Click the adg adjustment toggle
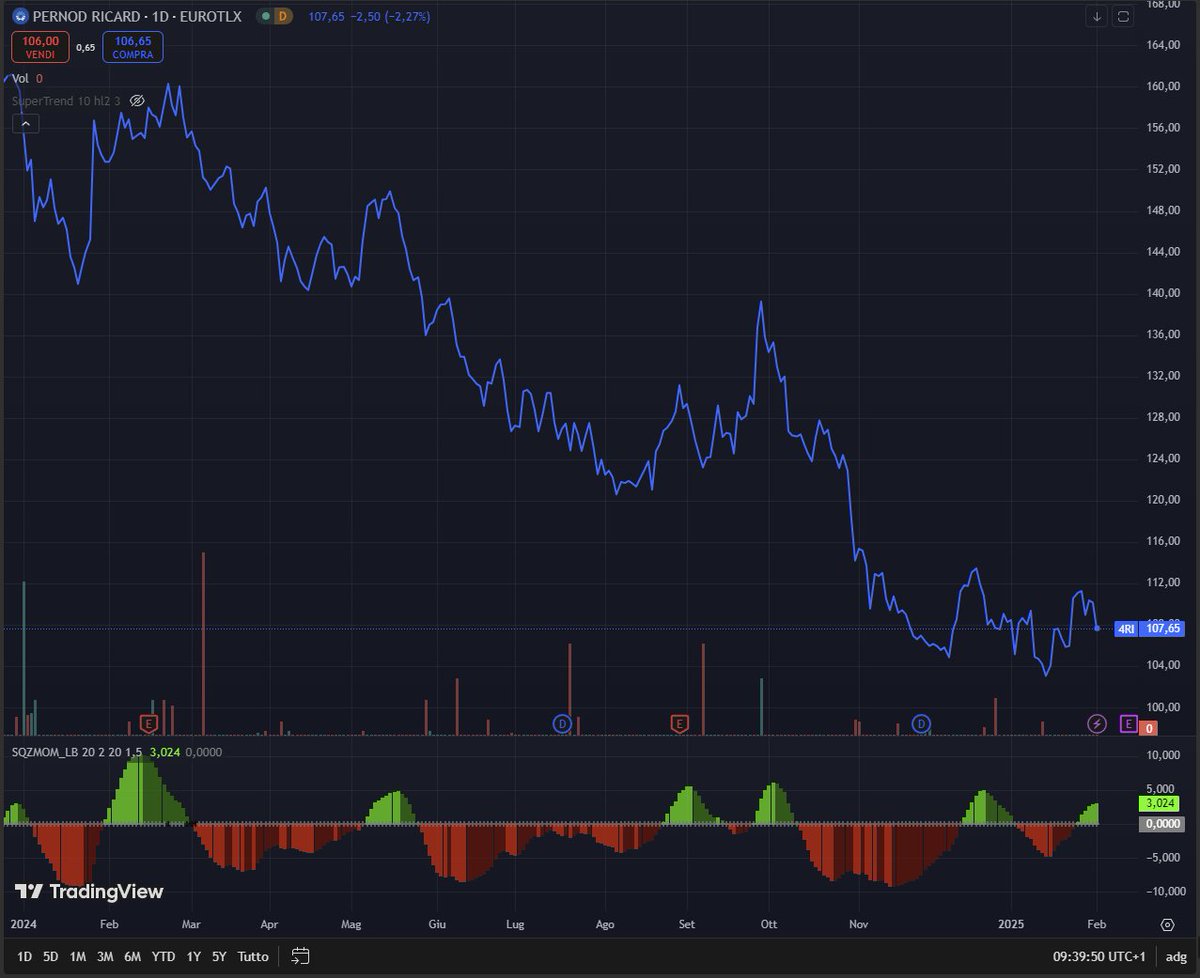This screenshot has height=978, width=1200. (1176, 956)
